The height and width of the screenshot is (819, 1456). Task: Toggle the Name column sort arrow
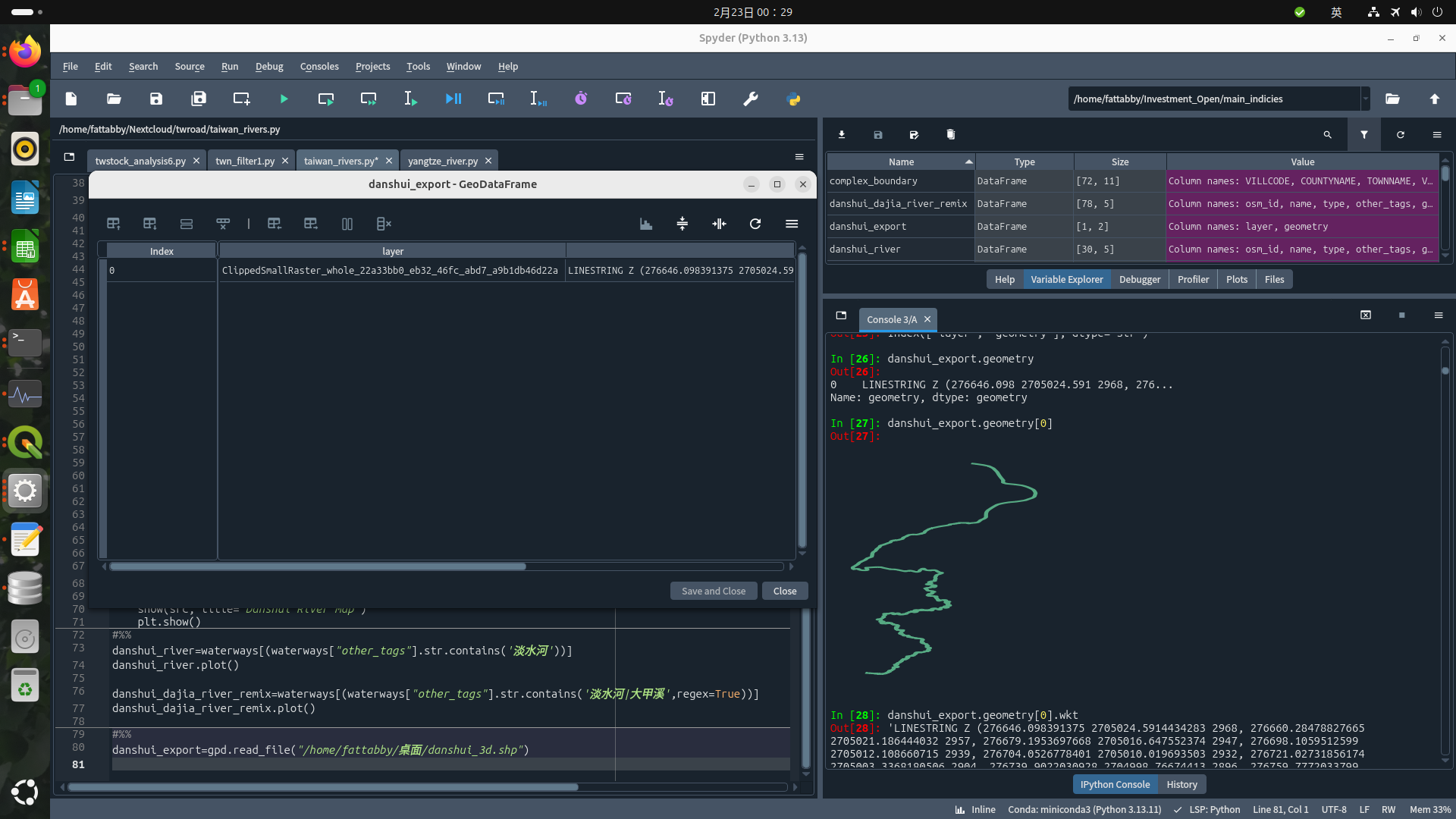968,162
